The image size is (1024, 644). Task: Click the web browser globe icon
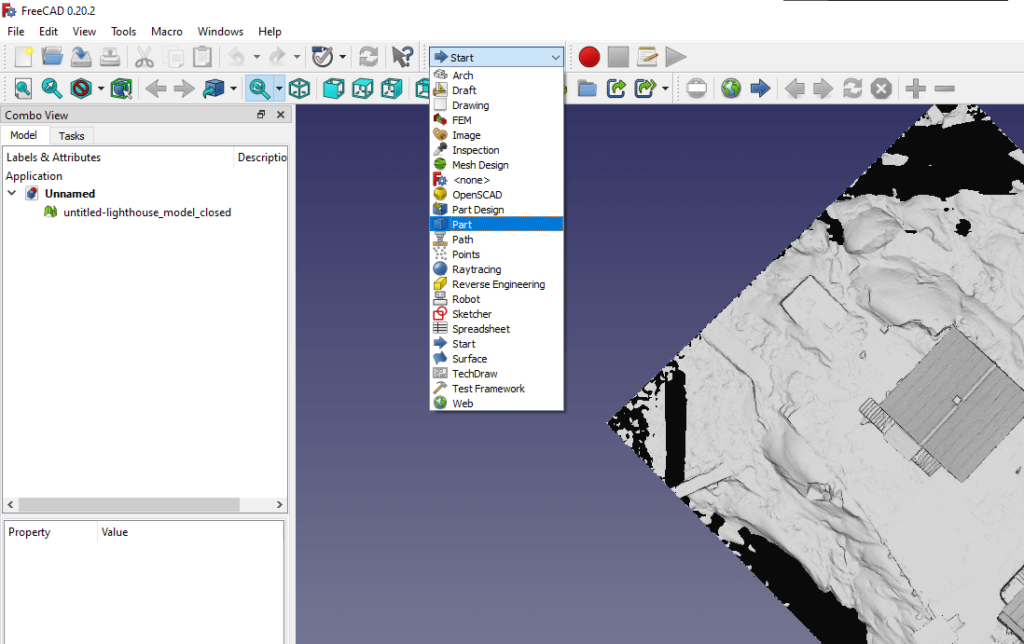click(x=731, y=89)
